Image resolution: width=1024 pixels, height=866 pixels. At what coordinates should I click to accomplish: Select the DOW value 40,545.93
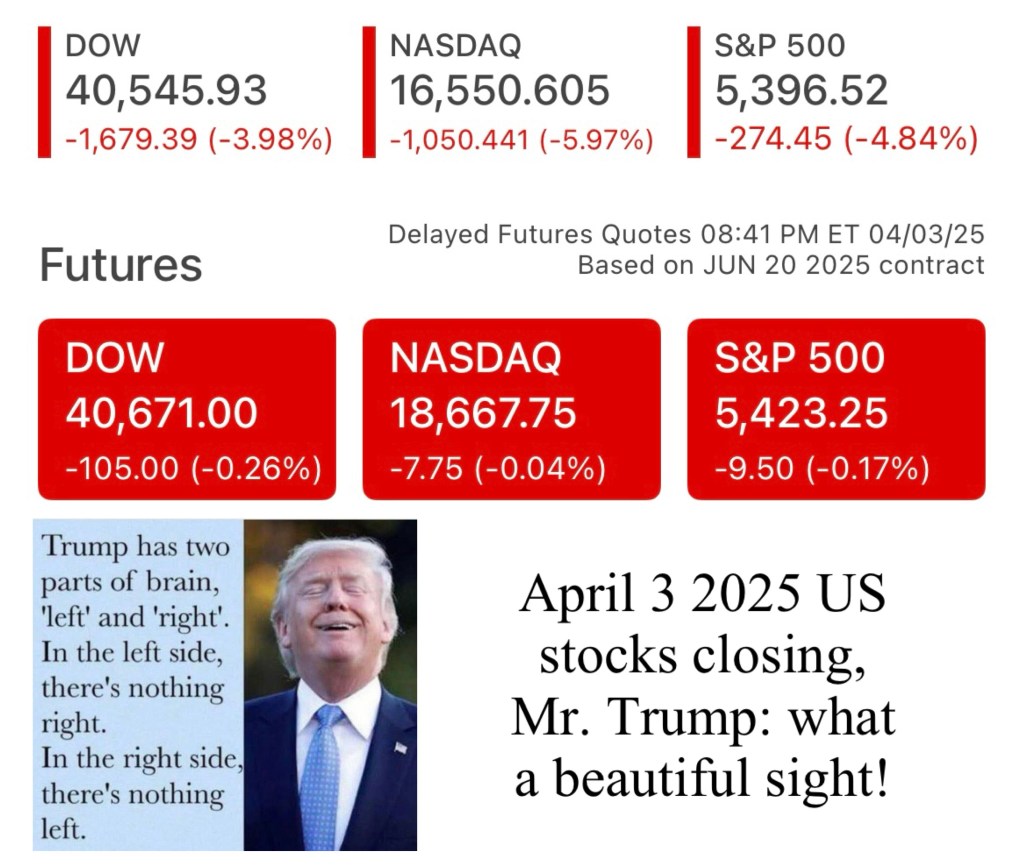pyautogui.click(x=166, y=91)
